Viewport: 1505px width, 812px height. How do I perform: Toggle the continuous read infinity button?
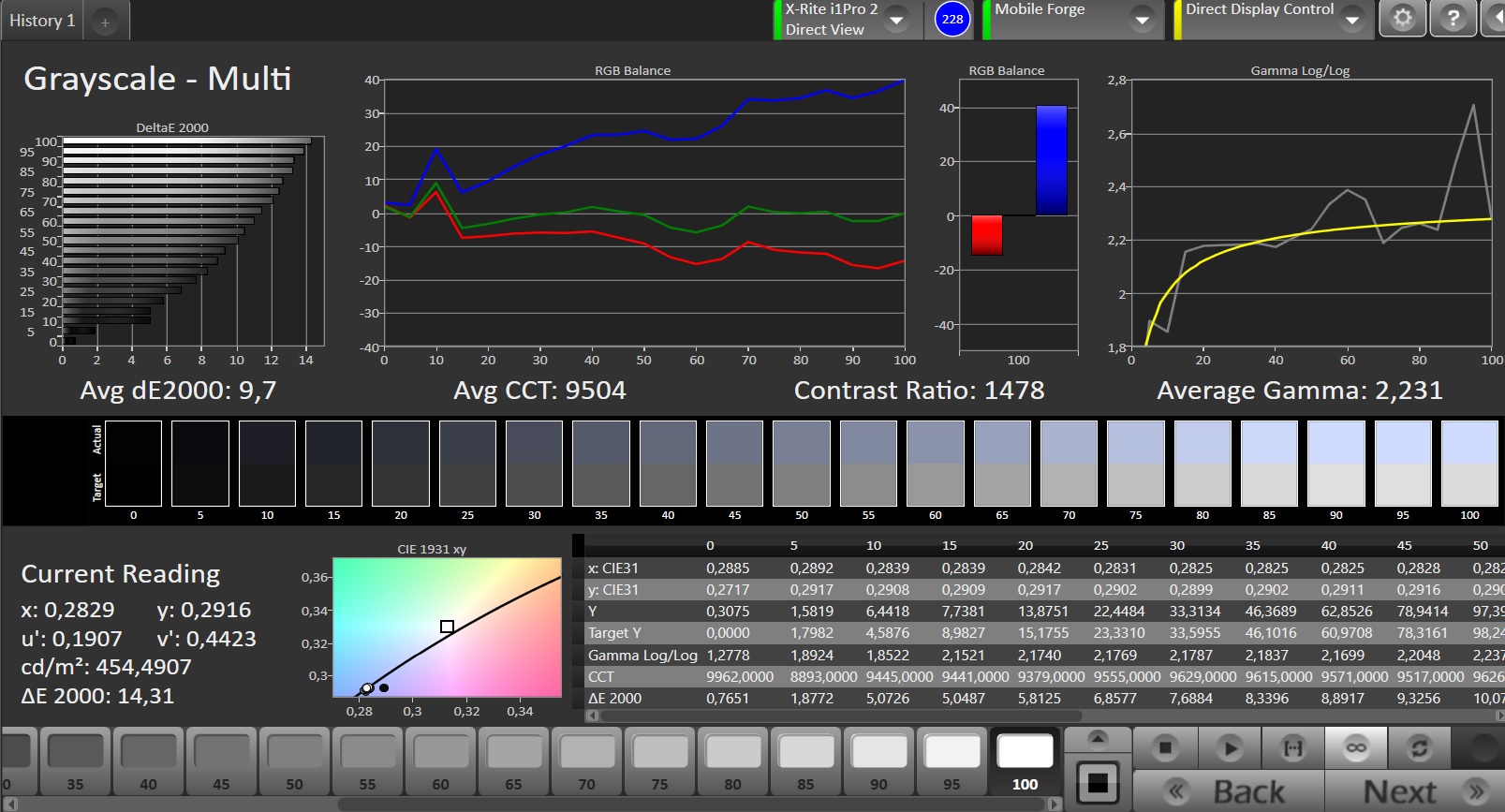[1355, 747]
